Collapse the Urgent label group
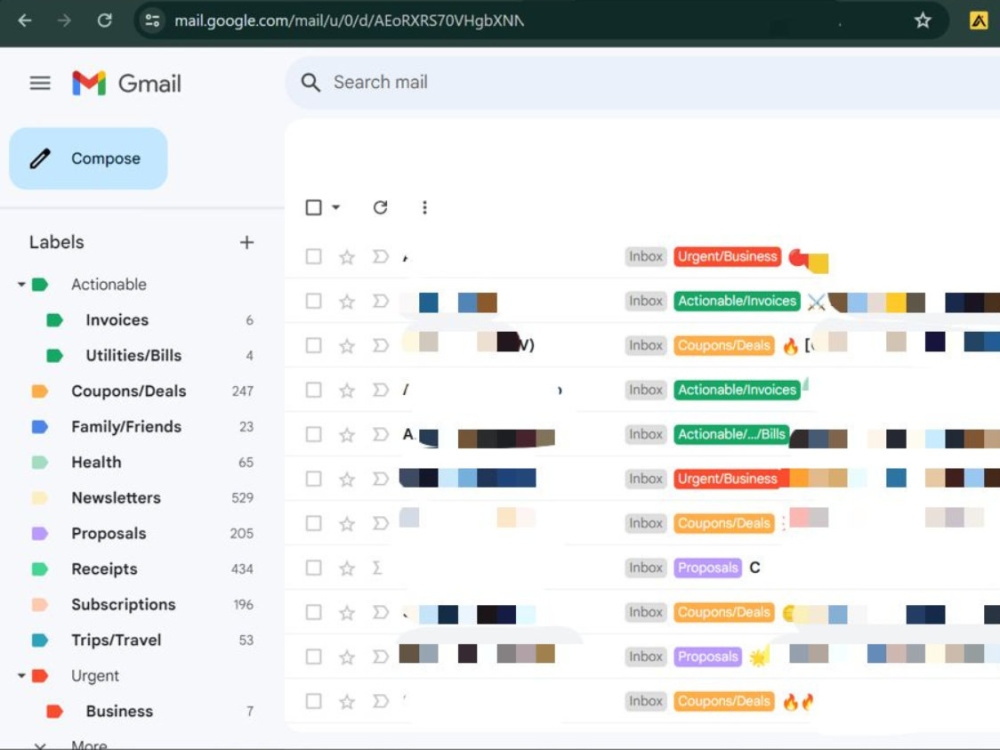Screen dimensions: 1000x750 [21, 675]
